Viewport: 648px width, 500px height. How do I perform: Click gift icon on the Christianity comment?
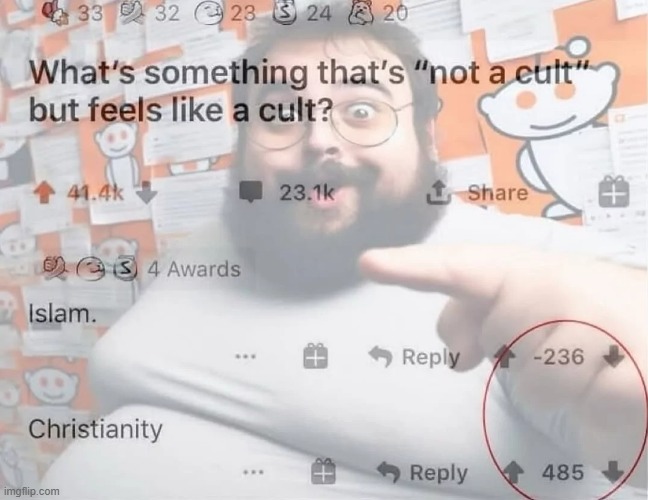323,471
